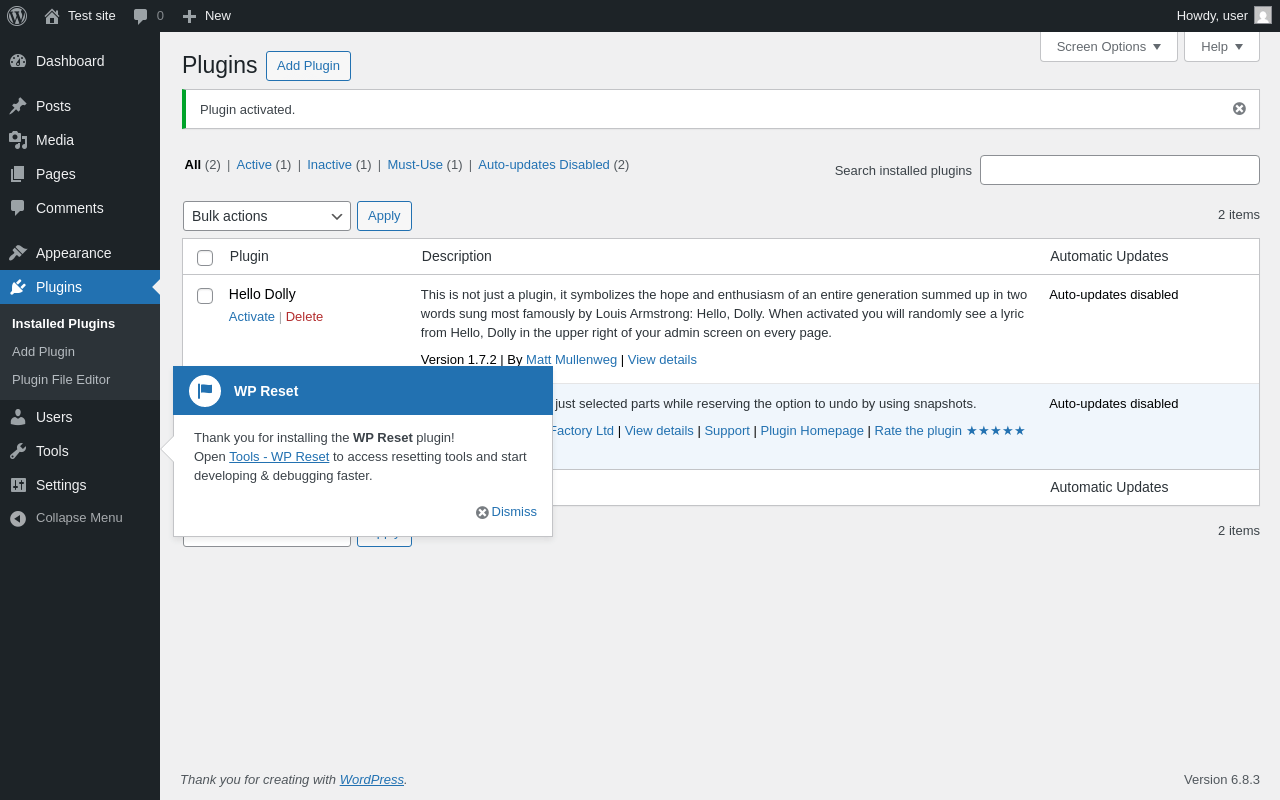This screenshot has width=1280, height=800.
Task: Open Installed Plugins submenu item
Action: tap(64, 324)
